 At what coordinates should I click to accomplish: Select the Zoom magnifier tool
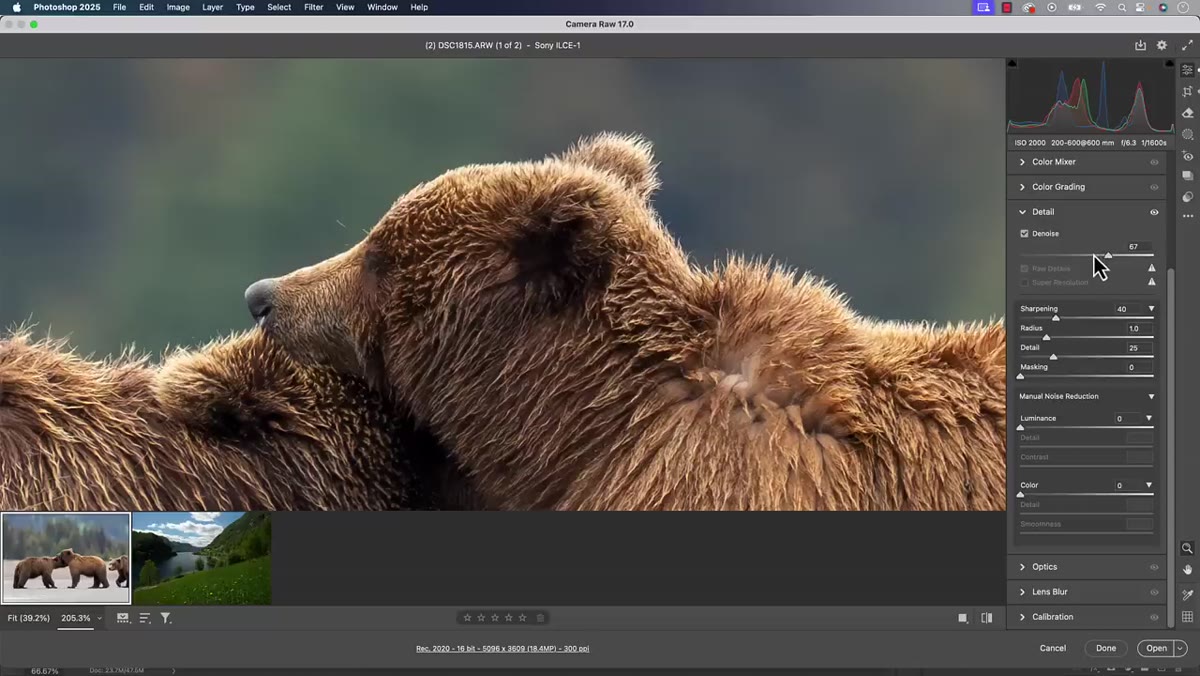1187,548
